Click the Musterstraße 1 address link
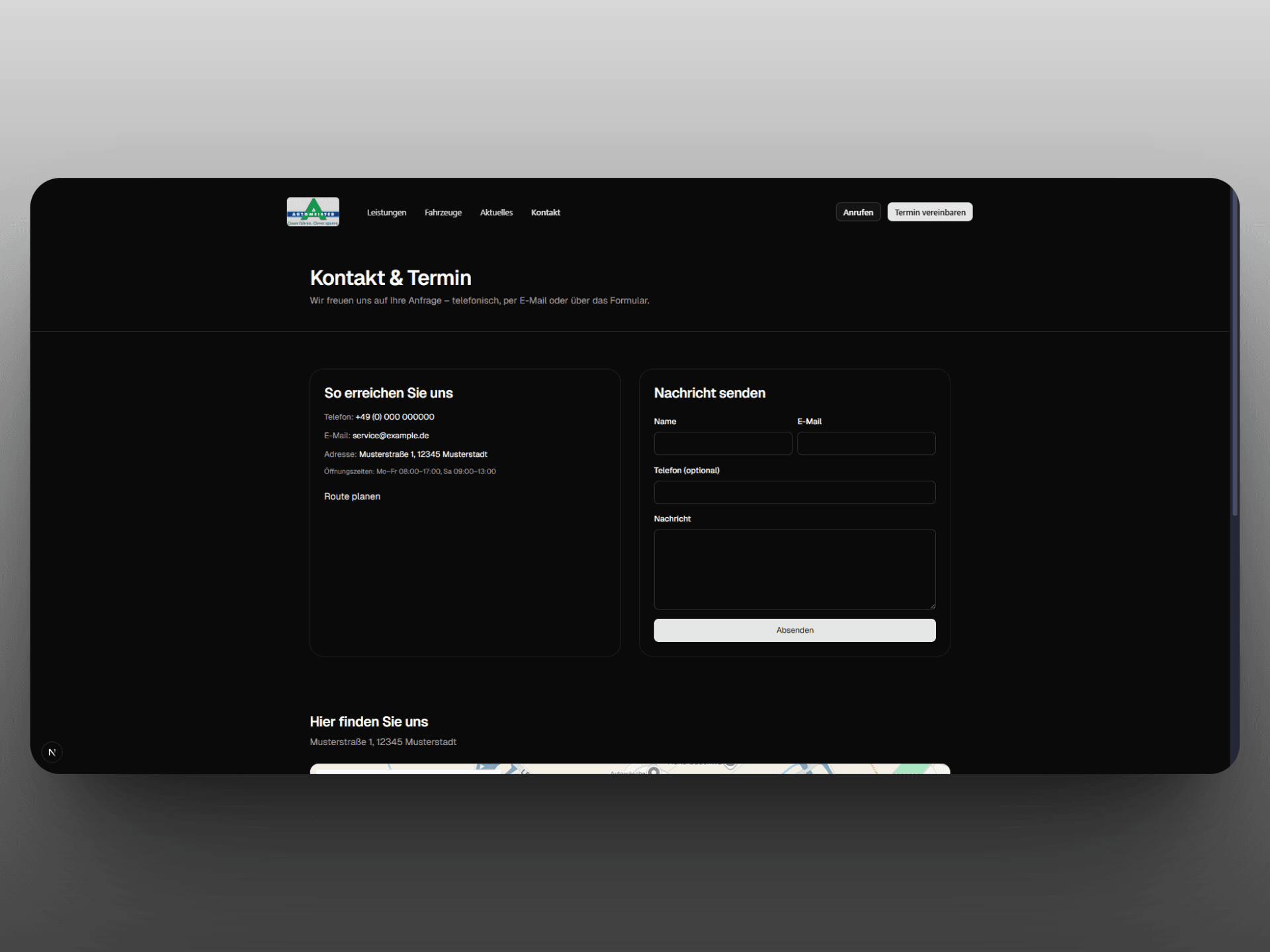Viewport: 1270px width, 952px height. [x=423, y=454]
